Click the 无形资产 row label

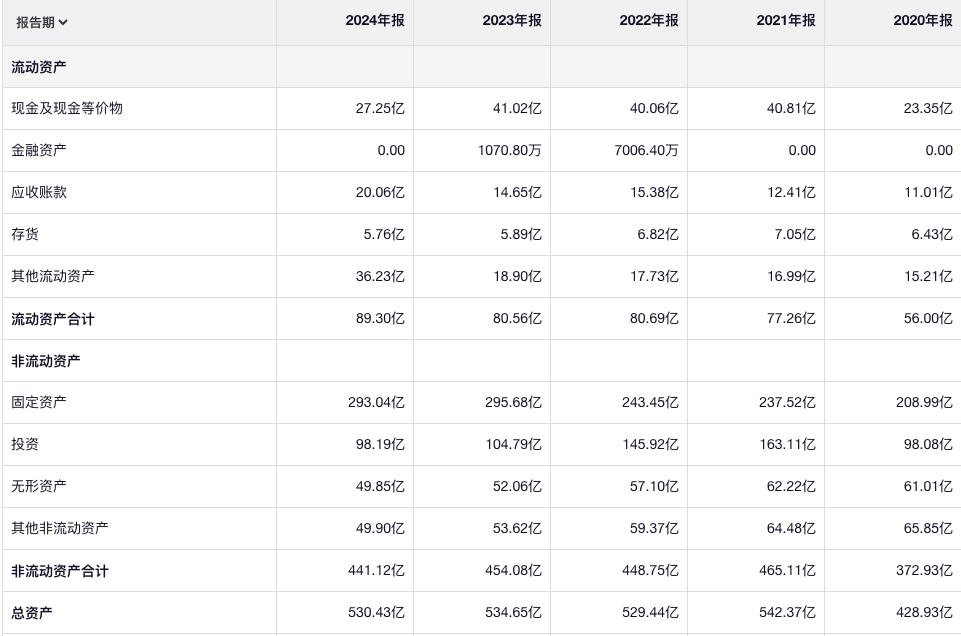pos(39,486)
